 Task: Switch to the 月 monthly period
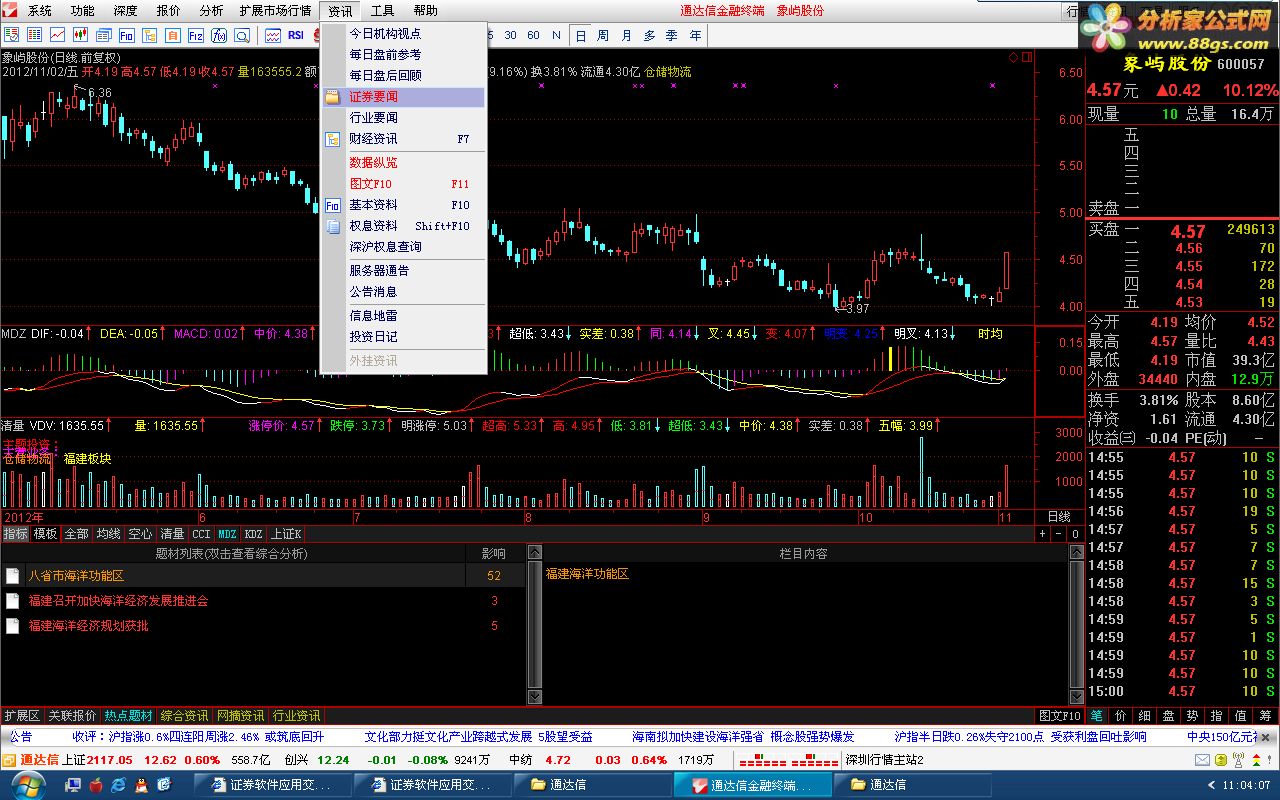tap(626, 35)
